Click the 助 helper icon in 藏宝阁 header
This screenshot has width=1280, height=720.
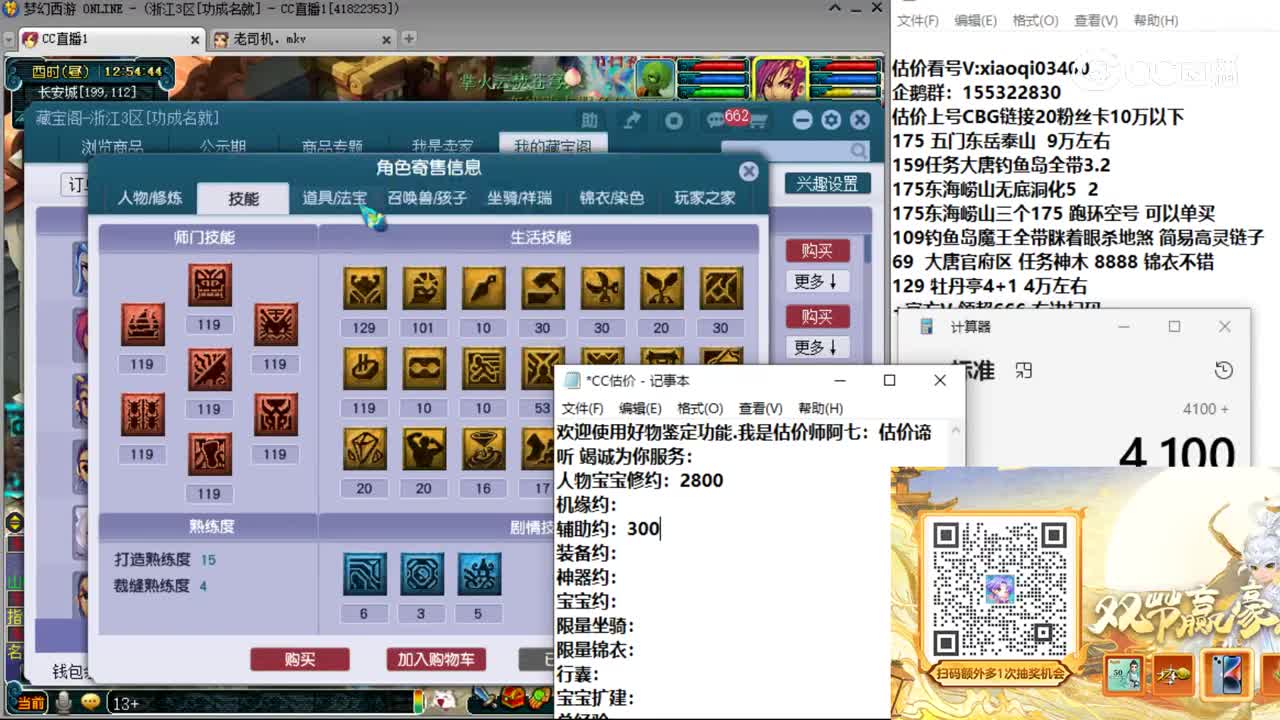click(590, 120)
